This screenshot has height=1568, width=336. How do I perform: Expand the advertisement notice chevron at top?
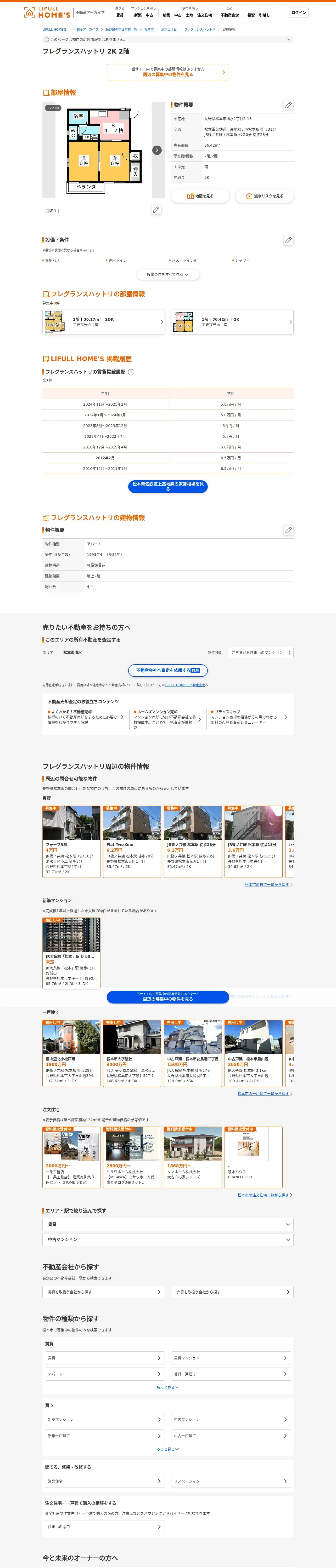pos(289,39)
